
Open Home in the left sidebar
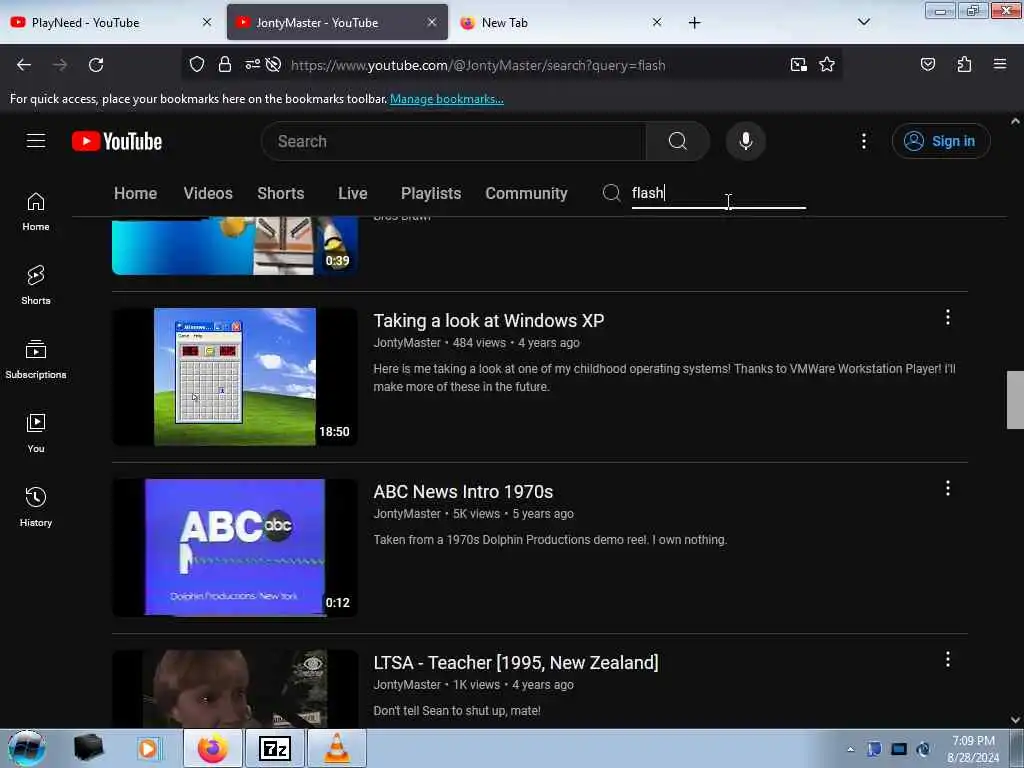pyautogui.click(x=36, y=212)
